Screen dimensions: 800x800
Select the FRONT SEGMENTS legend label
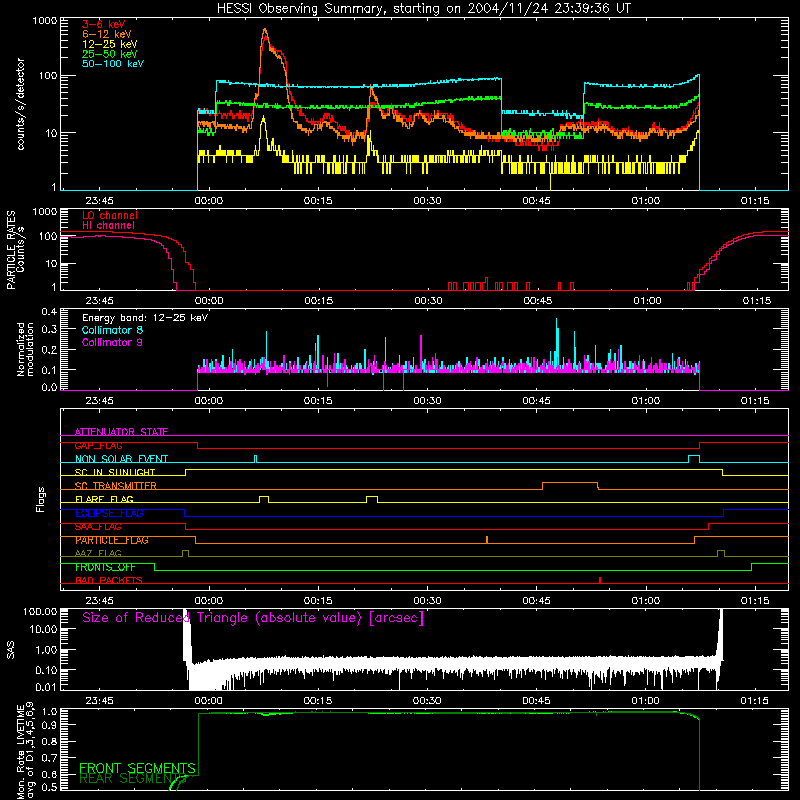pyautogui.click(x=137, y=768)
